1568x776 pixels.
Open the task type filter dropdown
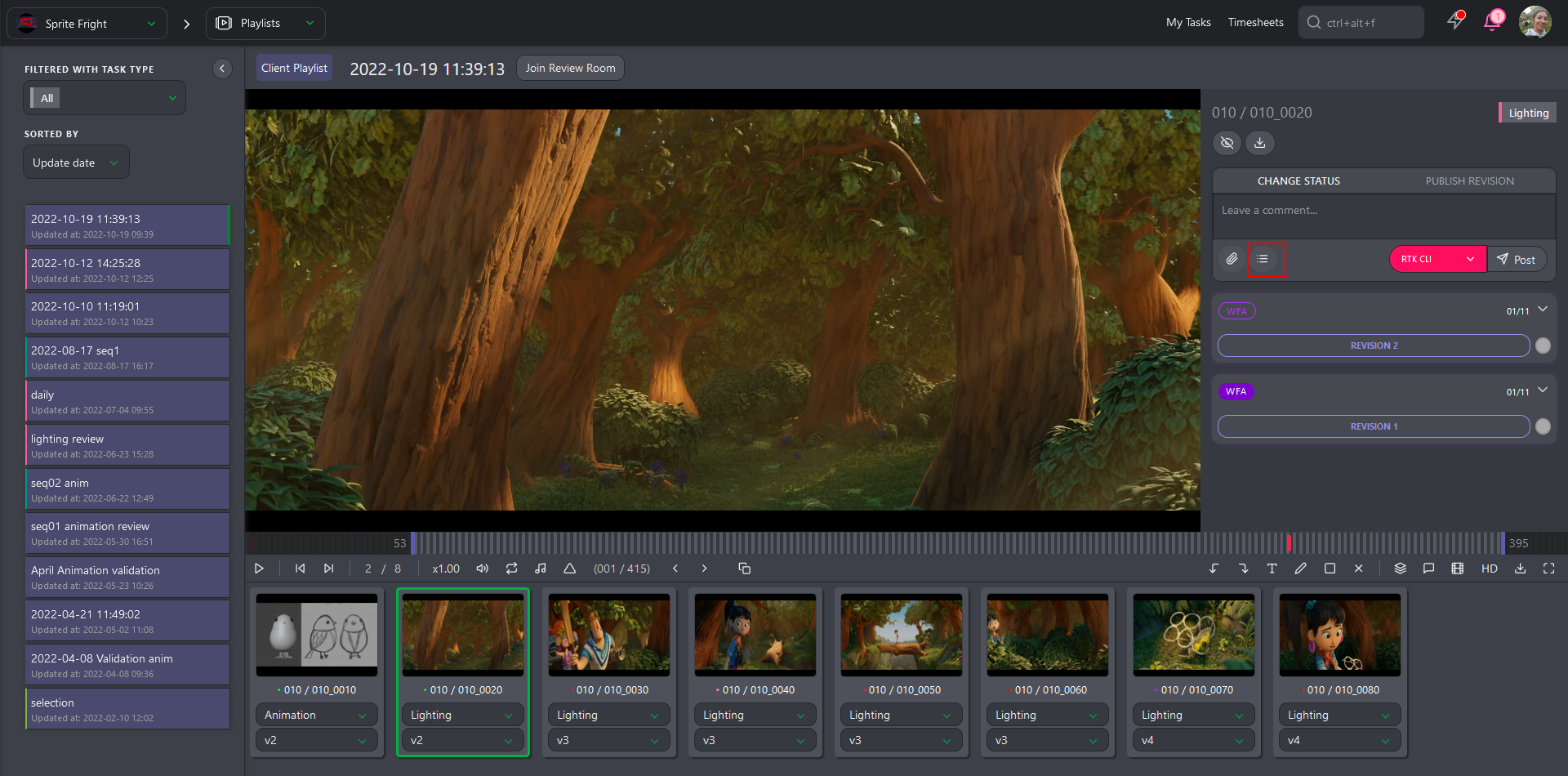click(105, 98)
